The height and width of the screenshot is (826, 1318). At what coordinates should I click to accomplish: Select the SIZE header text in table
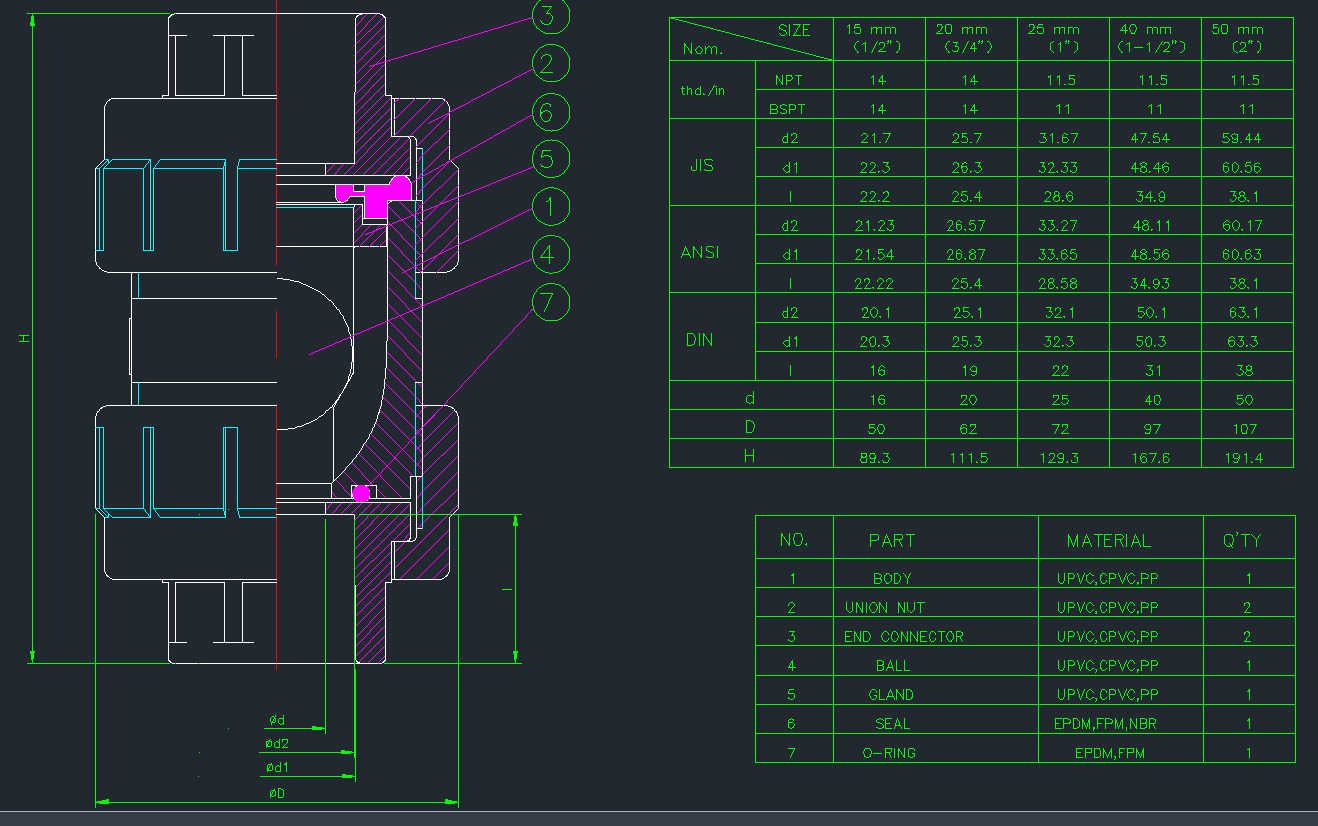pos(794,30)
